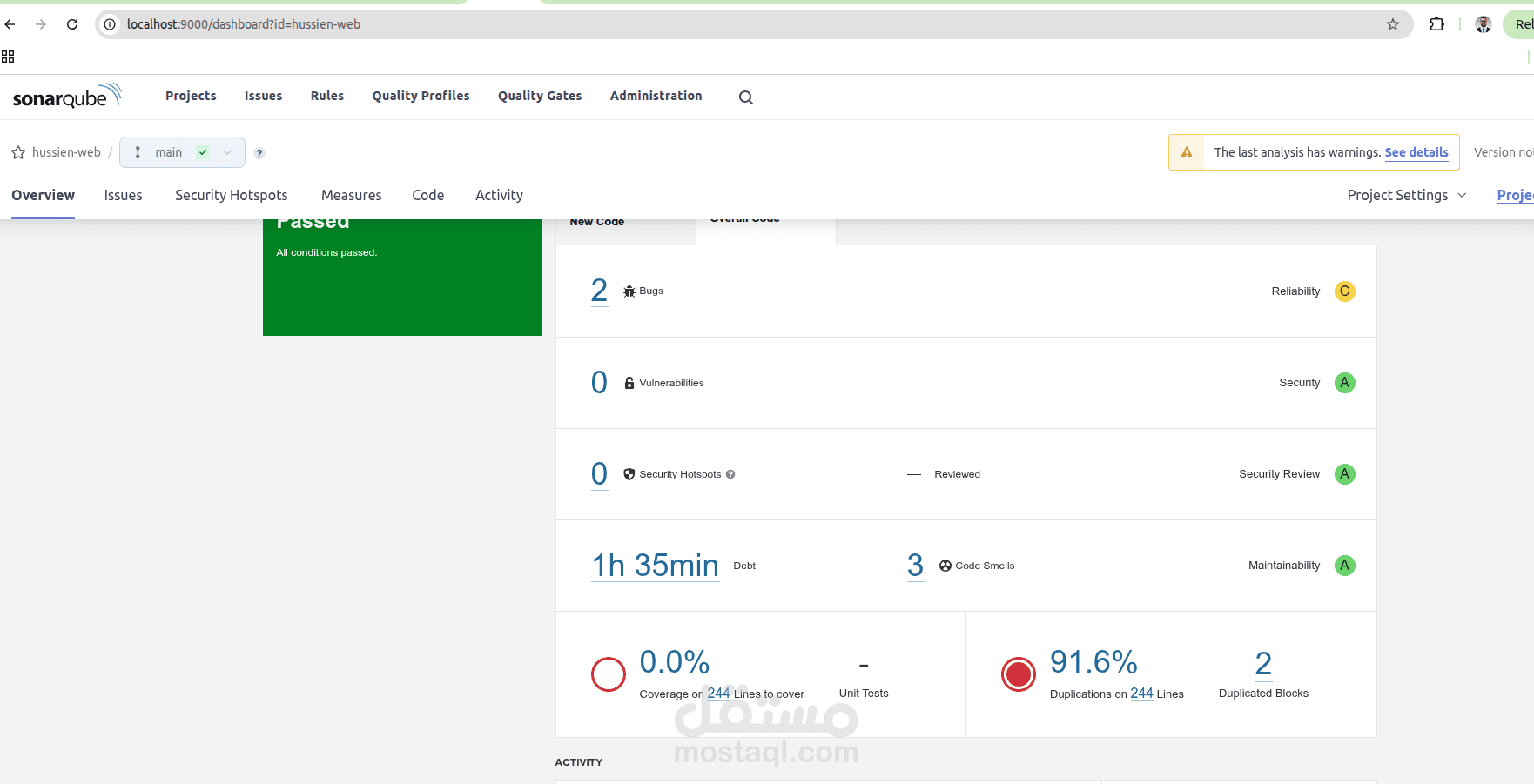Click the Passed quality gate card
Image resolution: width=1534 pixels, height=784 pixels.
tap(402, 277)
